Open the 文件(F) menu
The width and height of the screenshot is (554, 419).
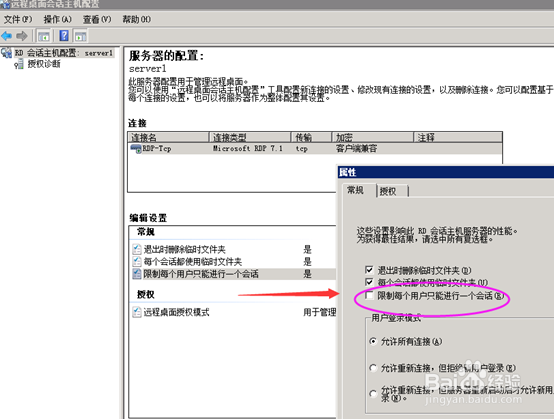pos(18,19)
